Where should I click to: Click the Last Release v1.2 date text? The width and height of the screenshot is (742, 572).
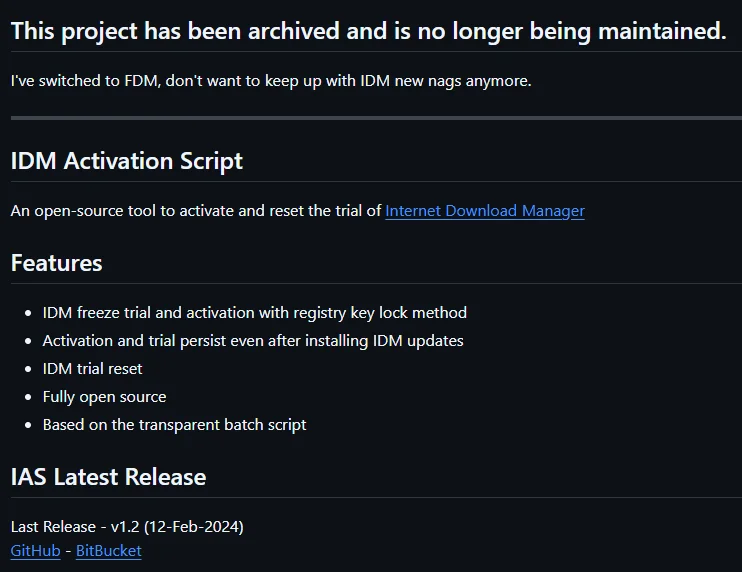tap(127, 527)
